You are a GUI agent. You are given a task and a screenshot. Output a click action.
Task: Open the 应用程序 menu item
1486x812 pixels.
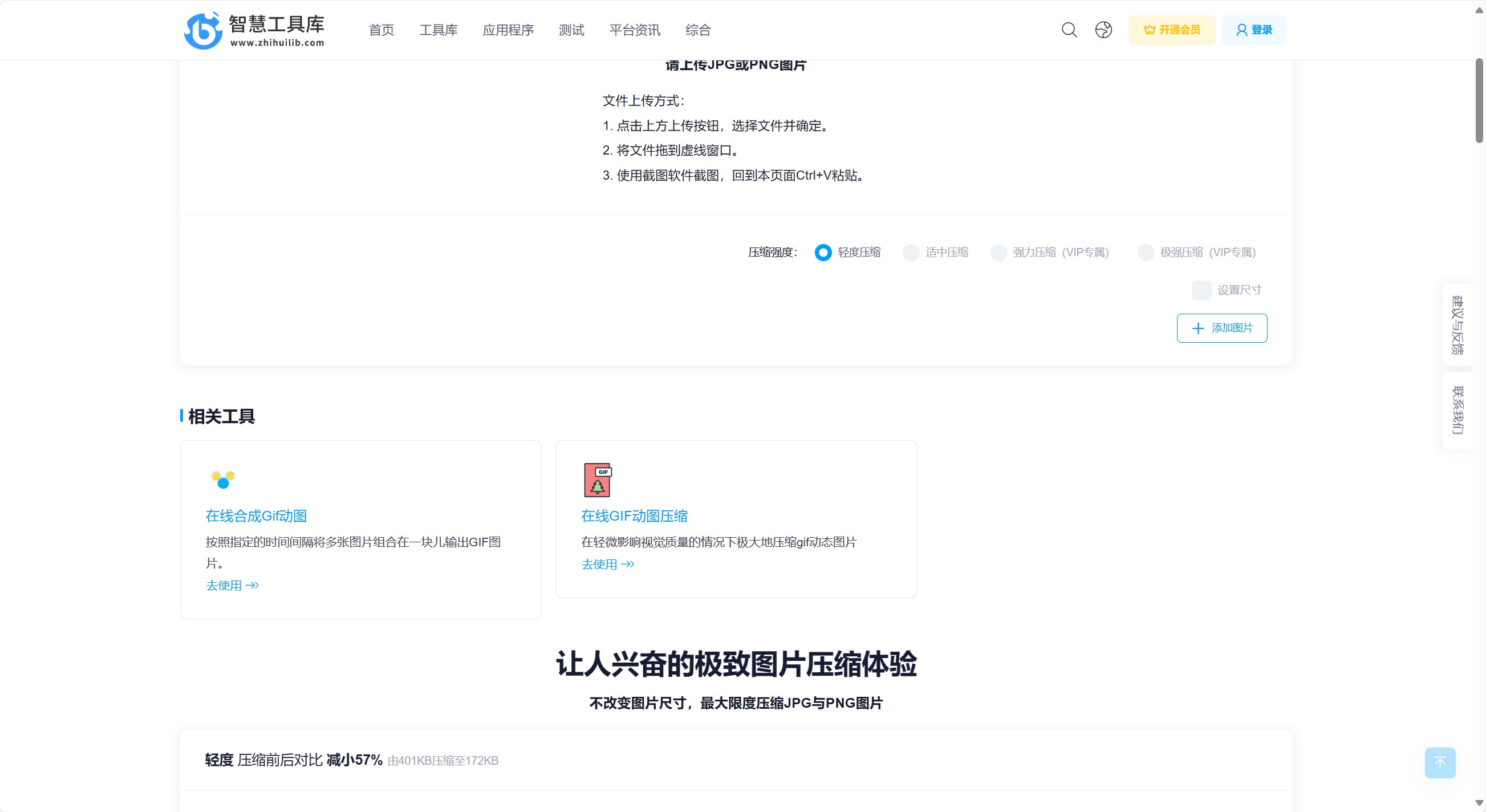pyautogui.click(x=508, y=30)
